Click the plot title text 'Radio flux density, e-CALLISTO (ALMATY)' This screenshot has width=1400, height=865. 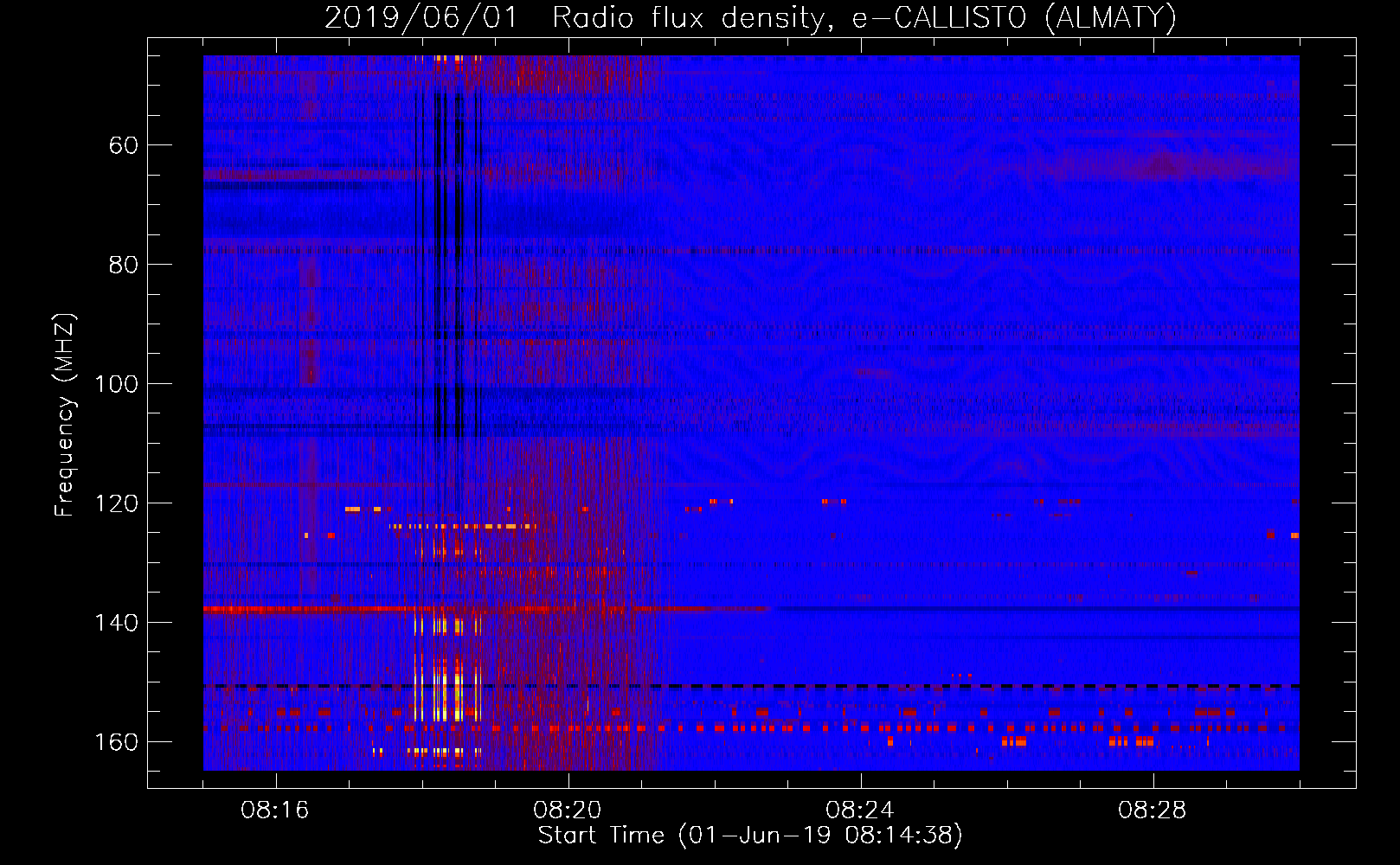pyautogui.click(x=864, y=18)
